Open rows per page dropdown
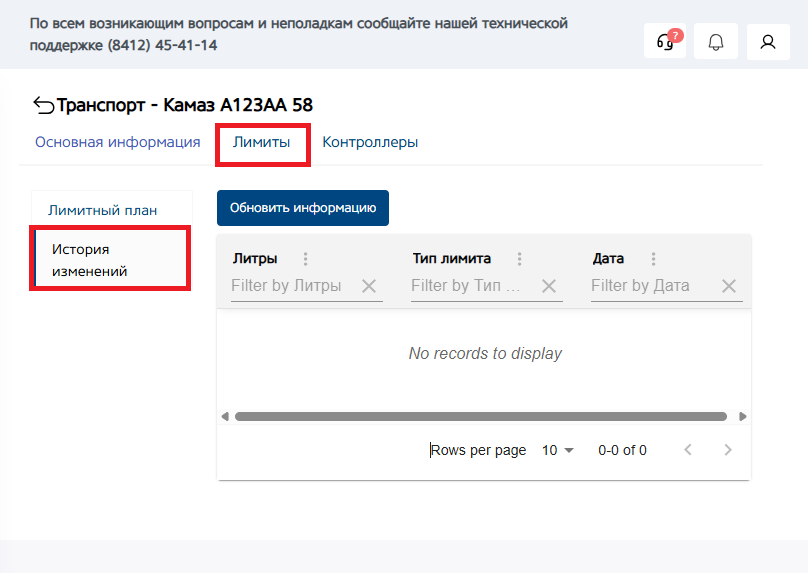The height and width of the screenshot is (573, 808). pyautogui.click(x=558, y=450)
